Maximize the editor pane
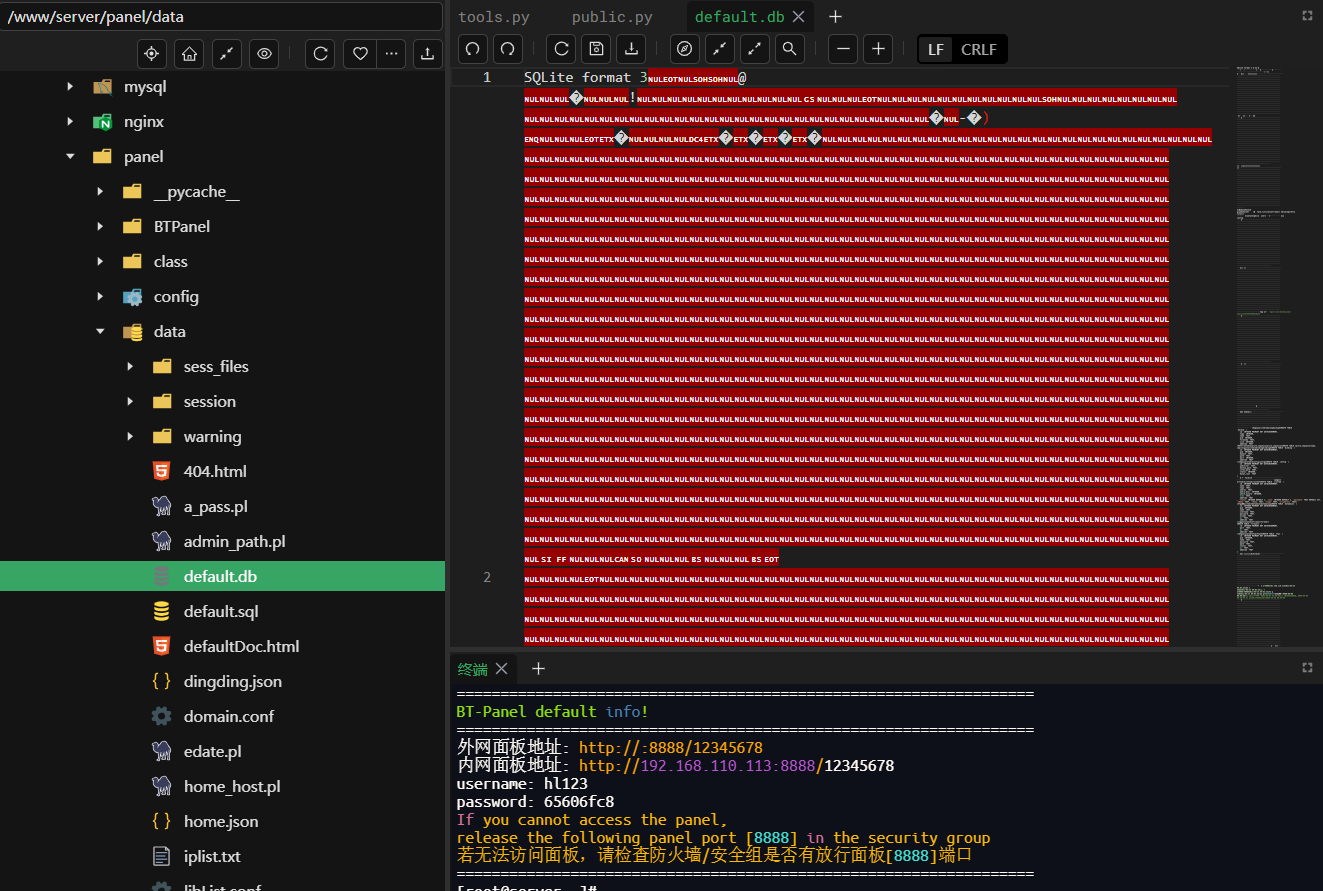1323x891 pixels. coord(1307,16)
